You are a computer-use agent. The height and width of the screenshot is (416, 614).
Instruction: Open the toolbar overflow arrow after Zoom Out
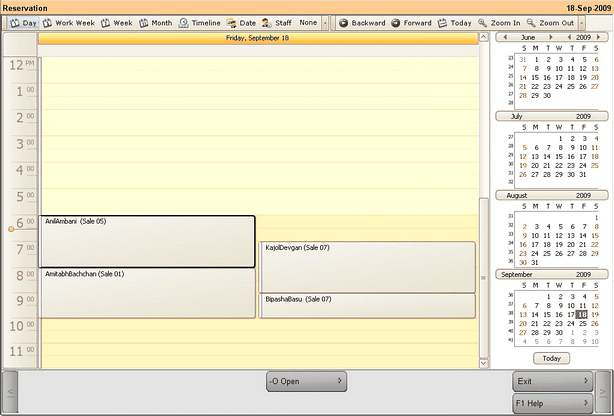582,22
